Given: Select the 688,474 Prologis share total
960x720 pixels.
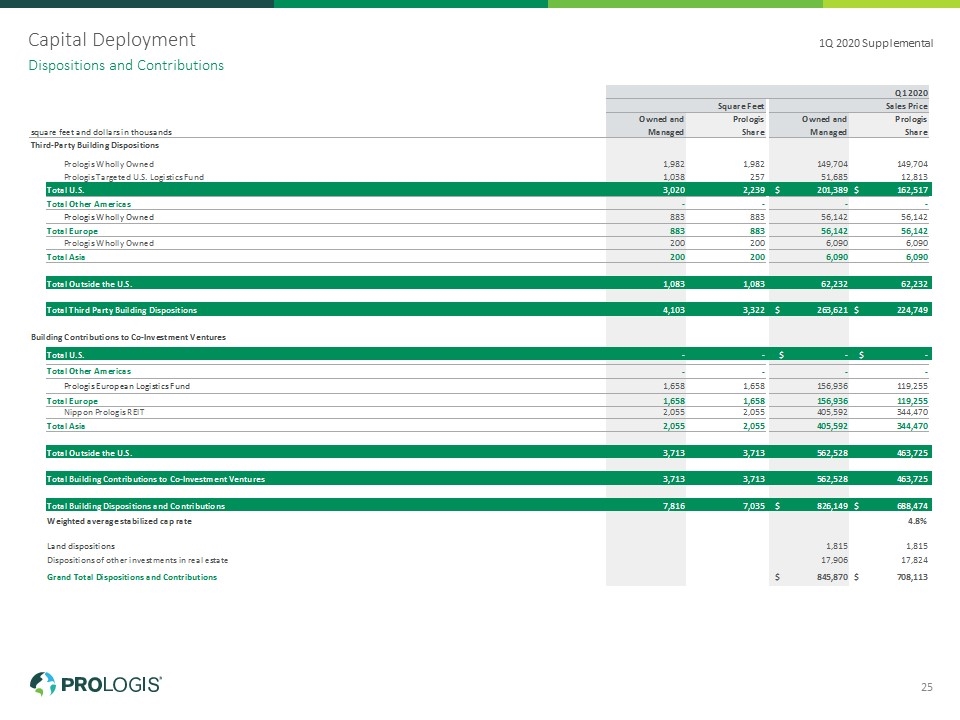Looking at the screenshot, I should [x=912, y=506].
